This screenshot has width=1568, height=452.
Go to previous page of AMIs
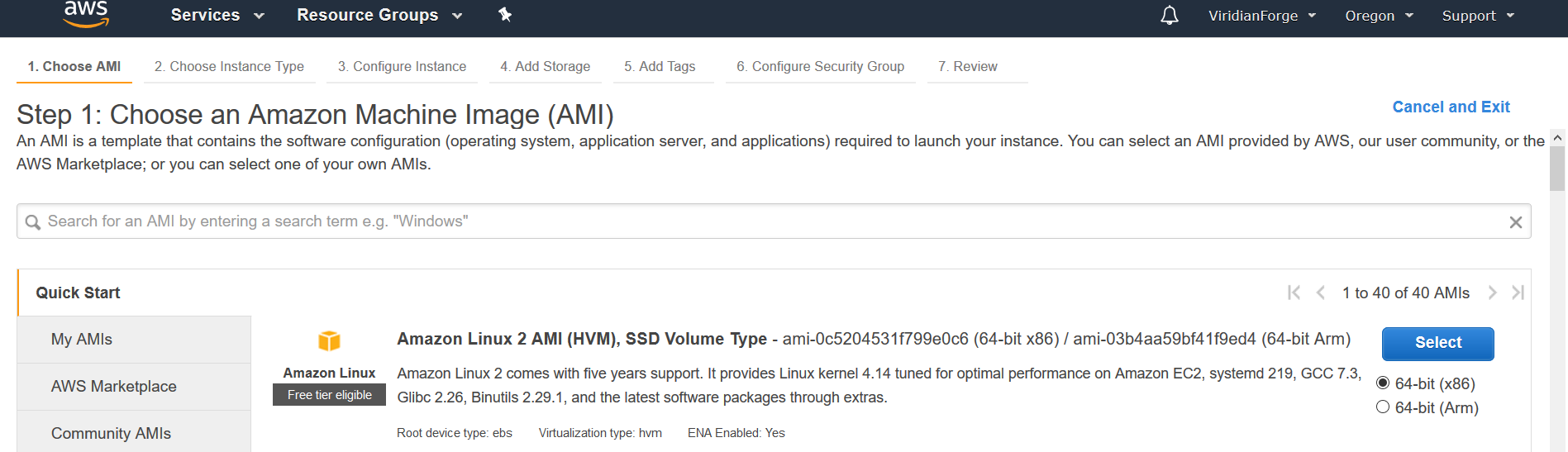(1321, 293)
